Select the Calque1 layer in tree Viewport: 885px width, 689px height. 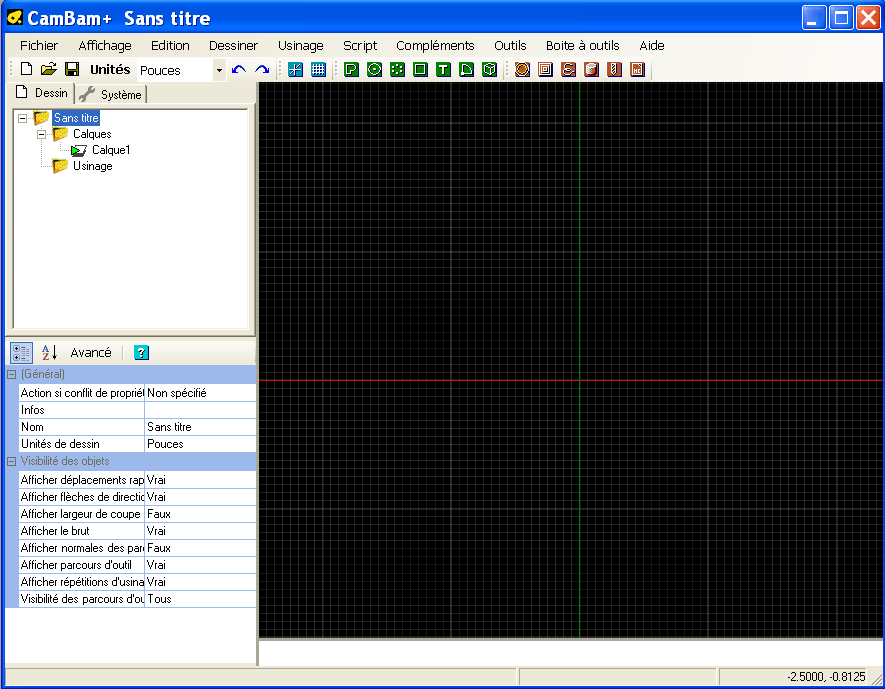(x=111, y=150)
